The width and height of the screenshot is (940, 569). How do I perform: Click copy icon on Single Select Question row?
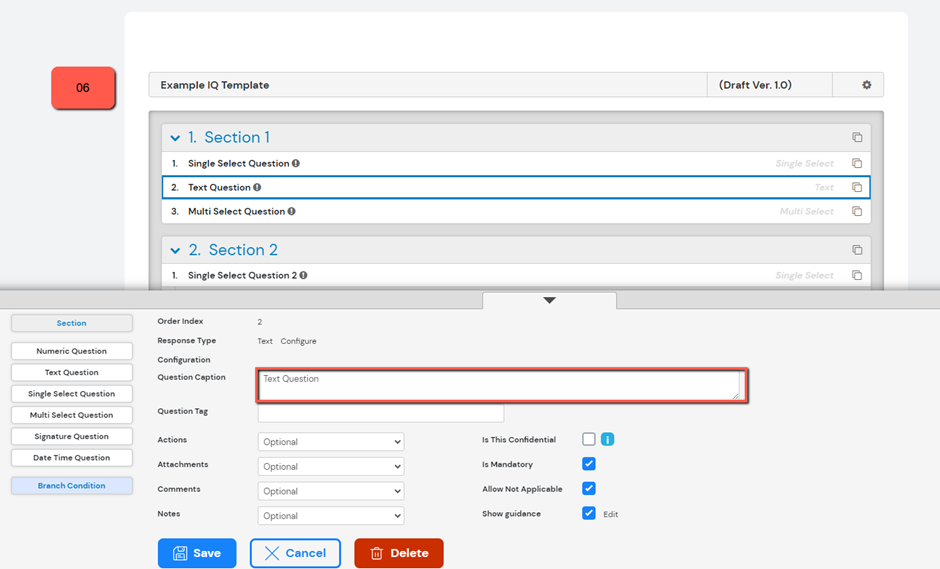pos(857,163)
